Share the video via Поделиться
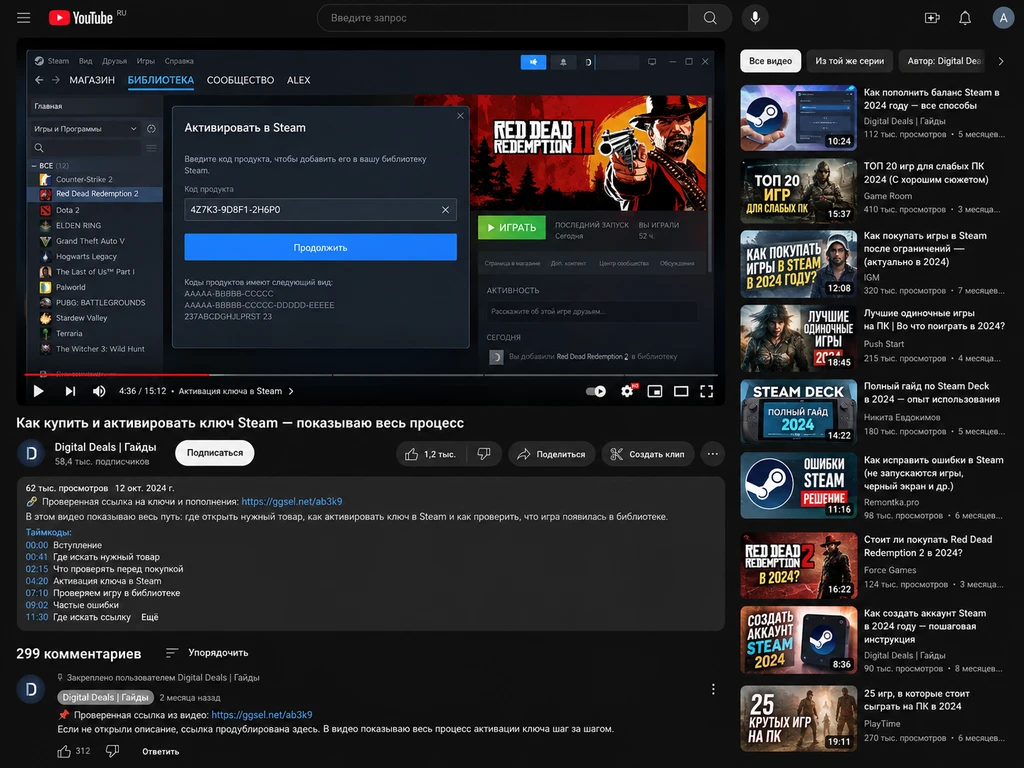Image resolution: width=1024 pixels, height=768 pixels. [552, 454]
